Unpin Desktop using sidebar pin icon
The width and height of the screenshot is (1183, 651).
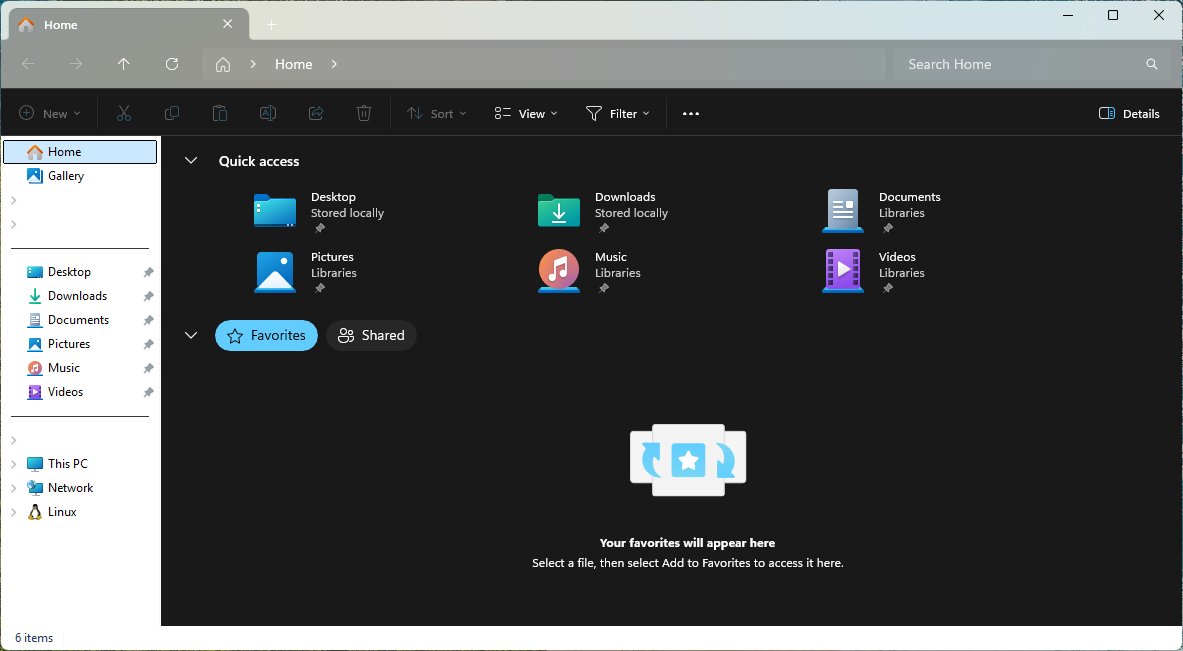click(x=149, y=272)
